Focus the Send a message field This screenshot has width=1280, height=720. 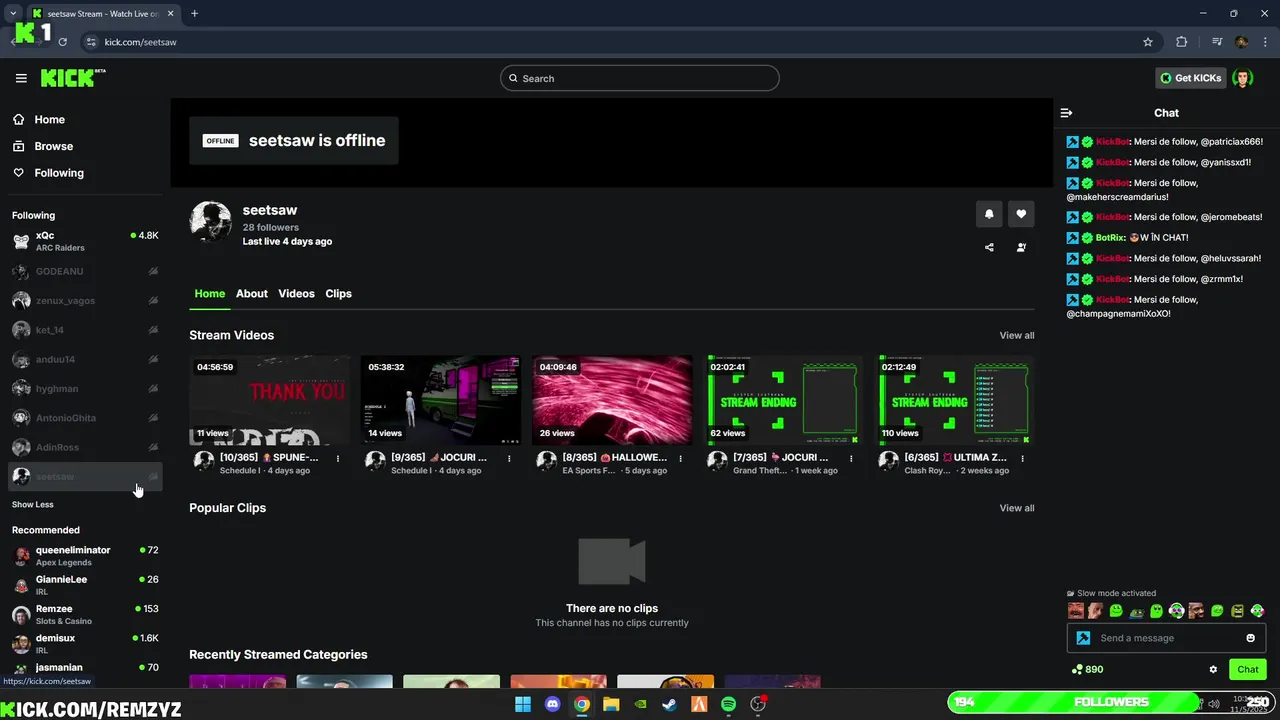(1168, 638)
